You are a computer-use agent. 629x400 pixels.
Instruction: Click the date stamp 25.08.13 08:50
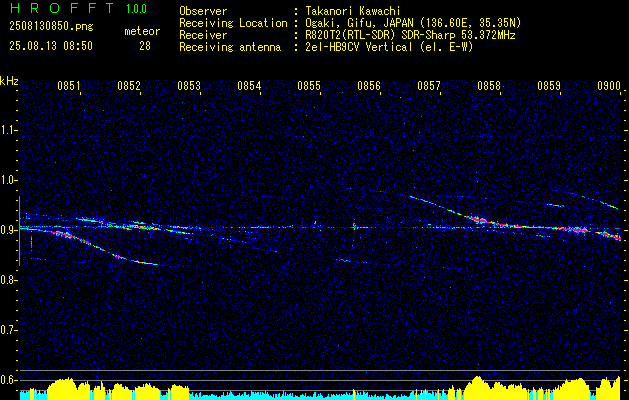coord(51,46)
